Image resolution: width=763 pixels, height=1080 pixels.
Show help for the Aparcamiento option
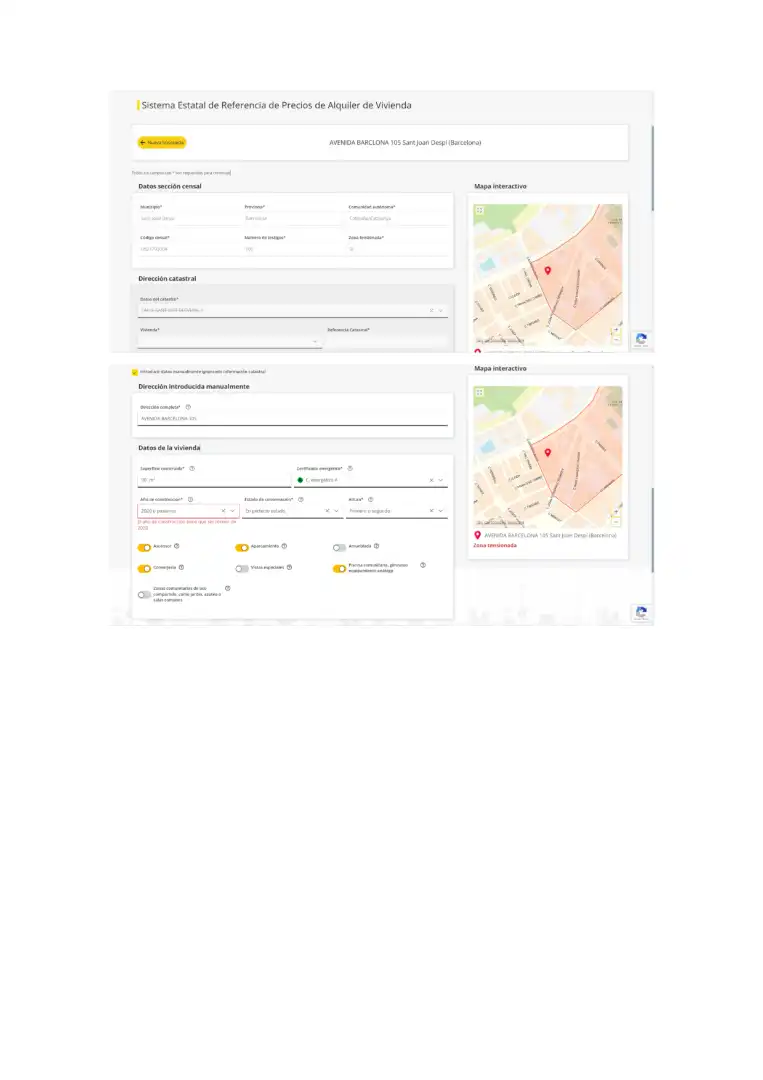pyautogui.click(x=284, y=546)
